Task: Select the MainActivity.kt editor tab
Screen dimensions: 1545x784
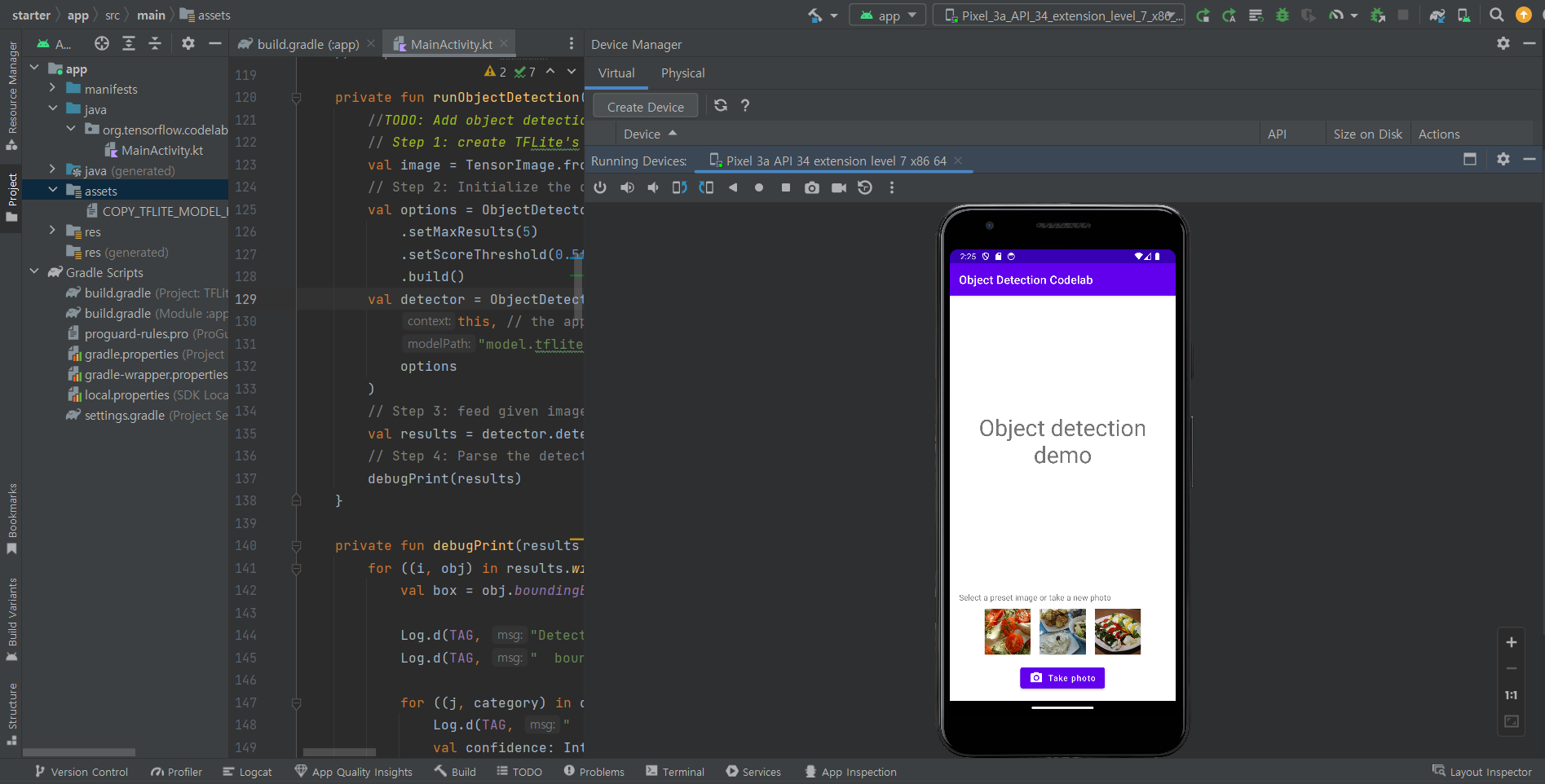Action: click(450, 44)
